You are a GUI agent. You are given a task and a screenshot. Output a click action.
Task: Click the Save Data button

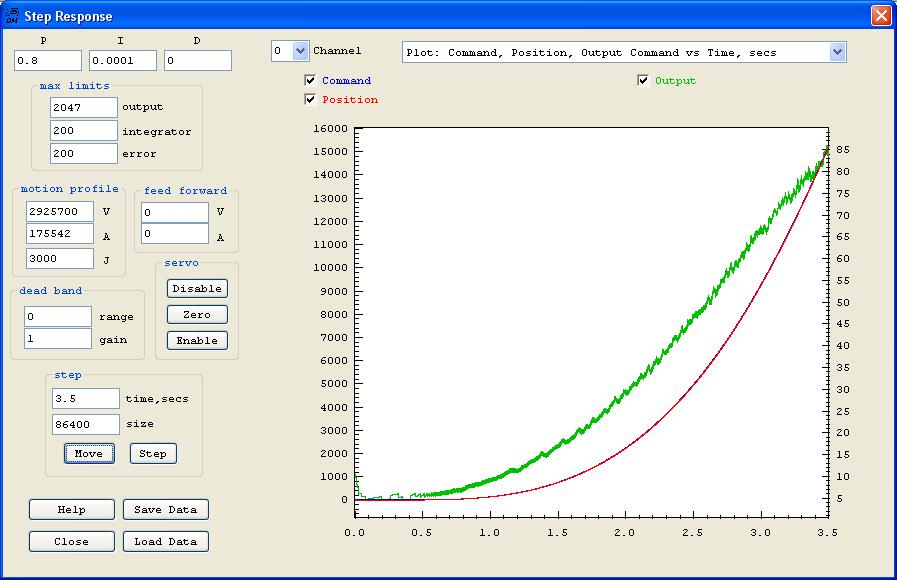click(x=167, y=510)
